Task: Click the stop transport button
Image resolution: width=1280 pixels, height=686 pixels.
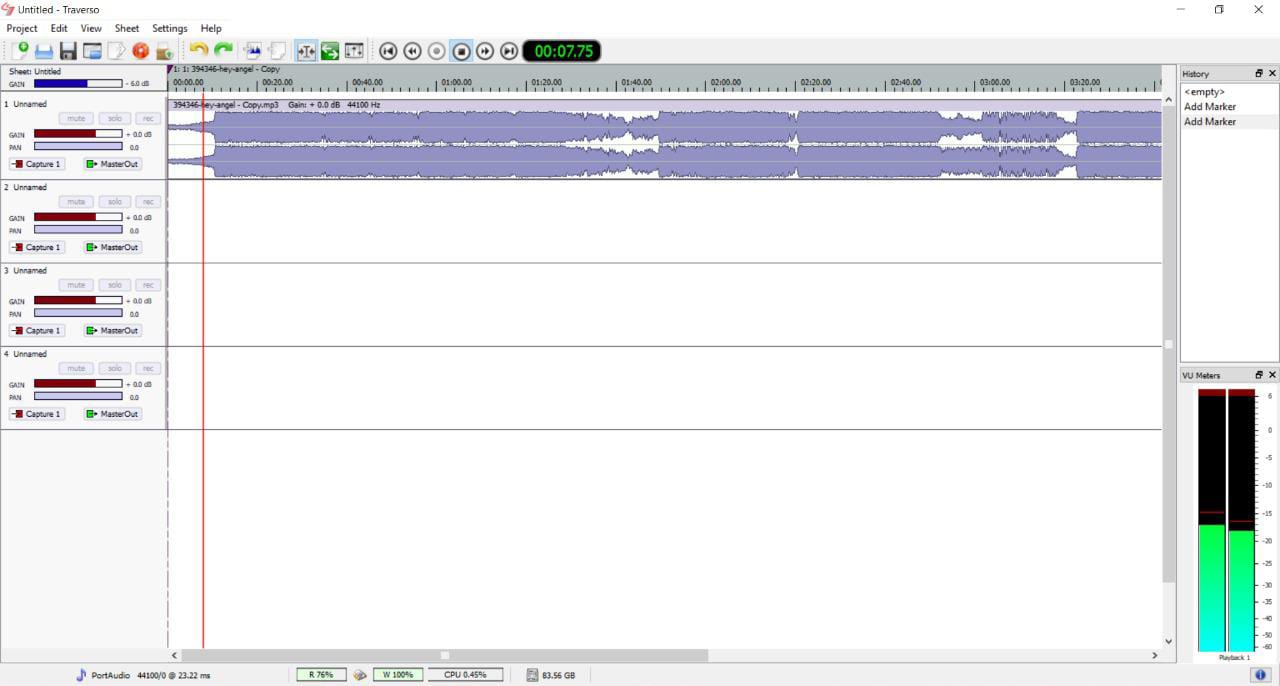Action: tap(461, 51)
